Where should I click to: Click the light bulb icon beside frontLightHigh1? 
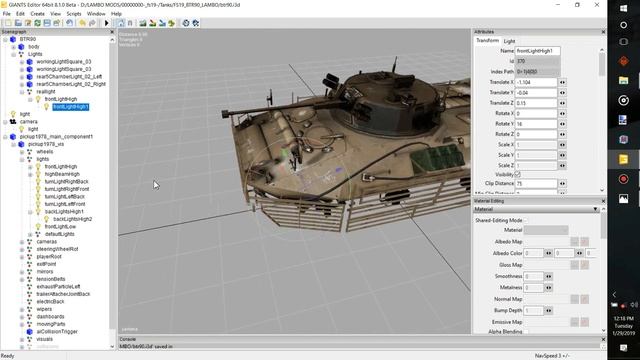46,107
